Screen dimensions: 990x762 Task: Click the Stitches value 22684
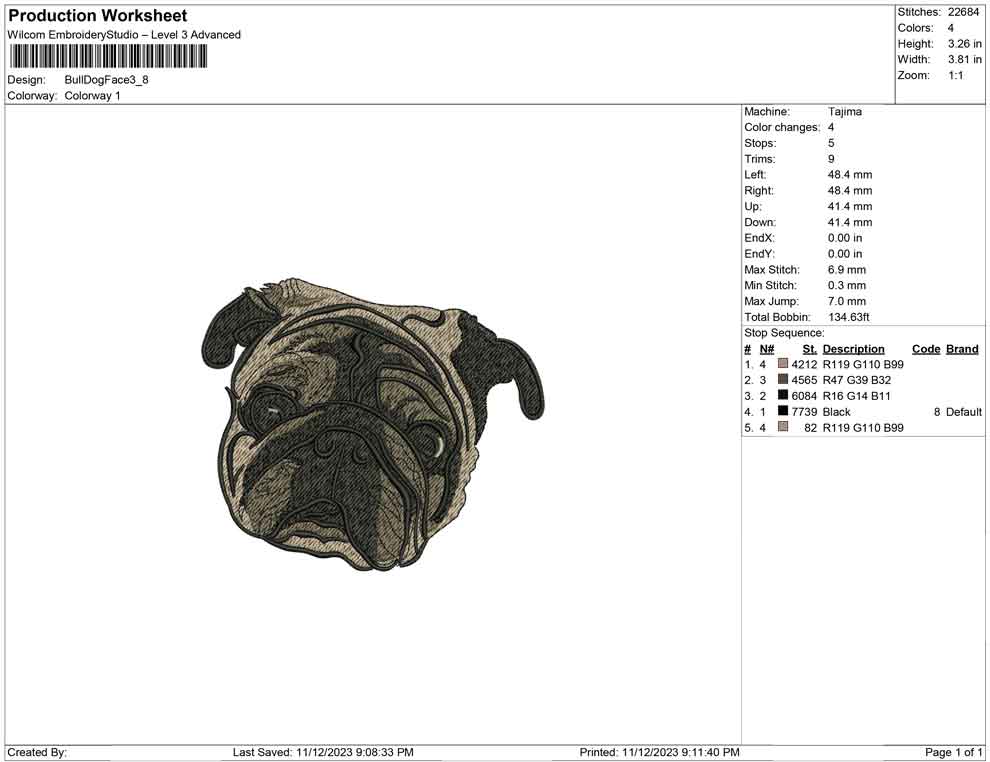(965, 12)
